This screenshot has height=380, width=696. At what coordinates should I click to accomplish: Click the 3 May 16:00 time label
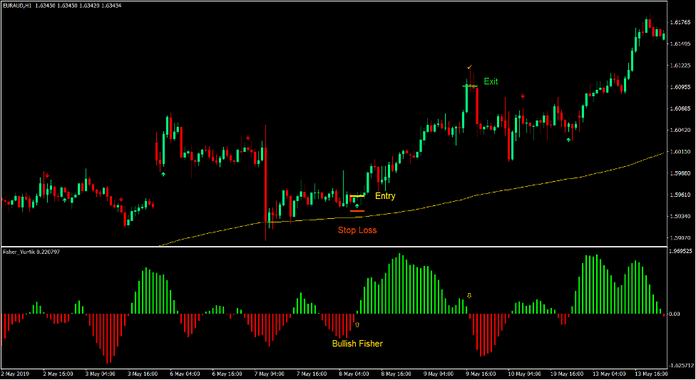(143, 374)
